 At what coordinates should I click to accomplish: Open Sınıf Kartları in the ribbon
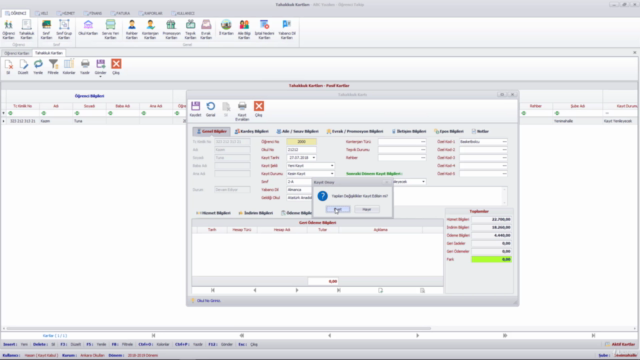47,30
